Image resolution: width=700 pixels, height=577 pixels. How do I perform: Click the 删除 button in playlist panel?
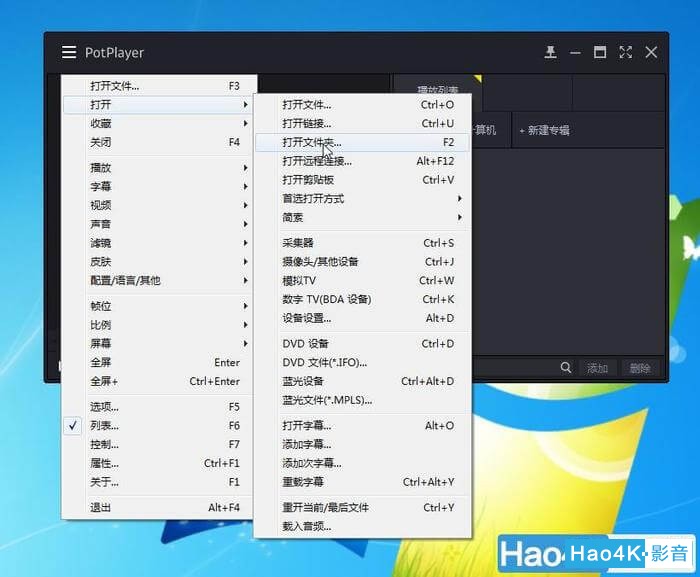click(x=639, y=368)
